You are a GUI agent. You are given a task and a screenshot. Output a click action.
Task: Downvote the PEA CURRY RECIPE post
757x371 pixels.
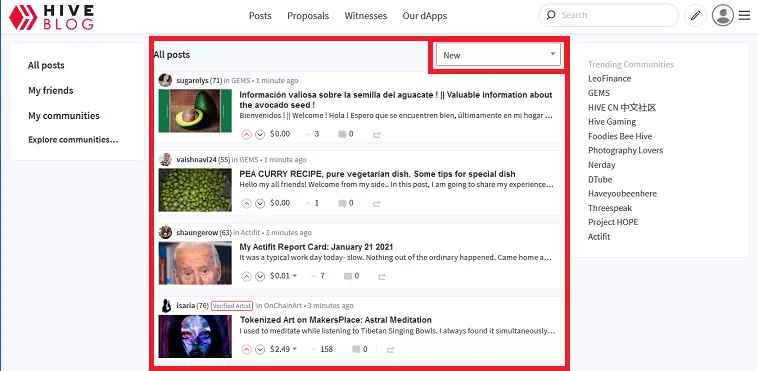click(260, 203)
